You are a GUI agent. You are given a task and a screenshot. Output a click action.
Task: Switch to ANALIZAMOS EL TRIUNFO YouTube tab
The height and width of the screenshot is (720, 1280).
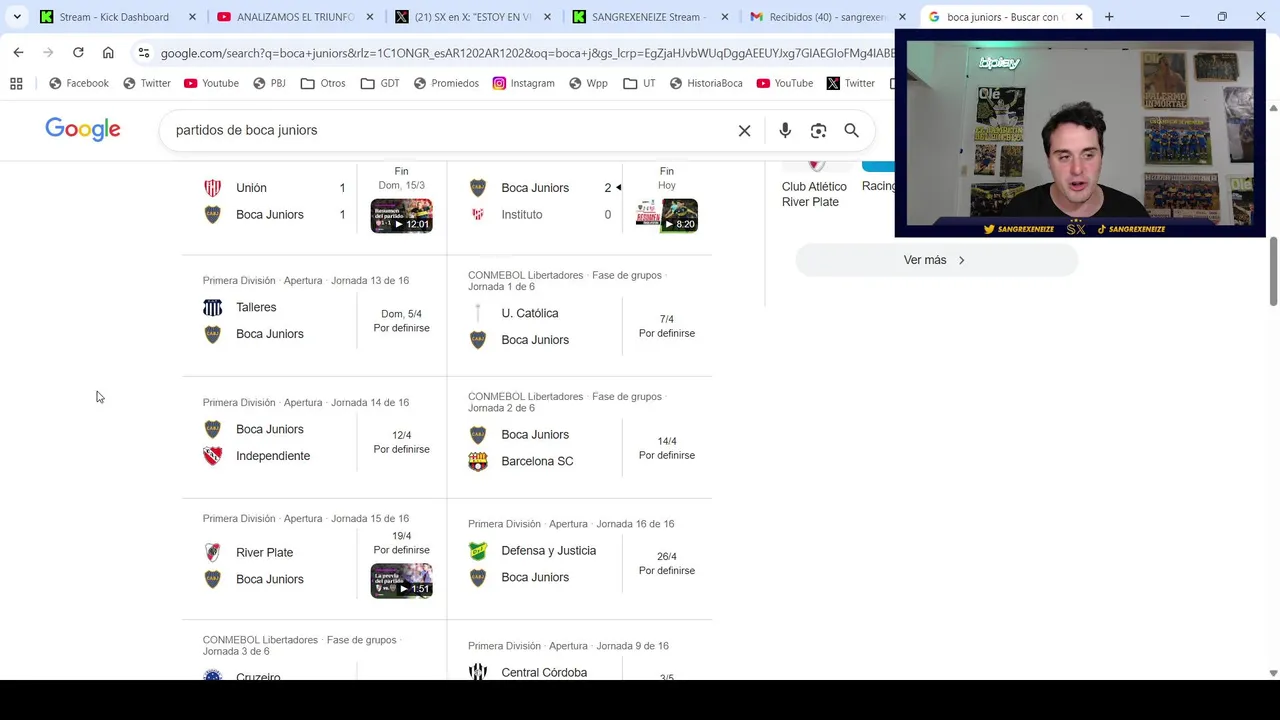coord(295,17)
